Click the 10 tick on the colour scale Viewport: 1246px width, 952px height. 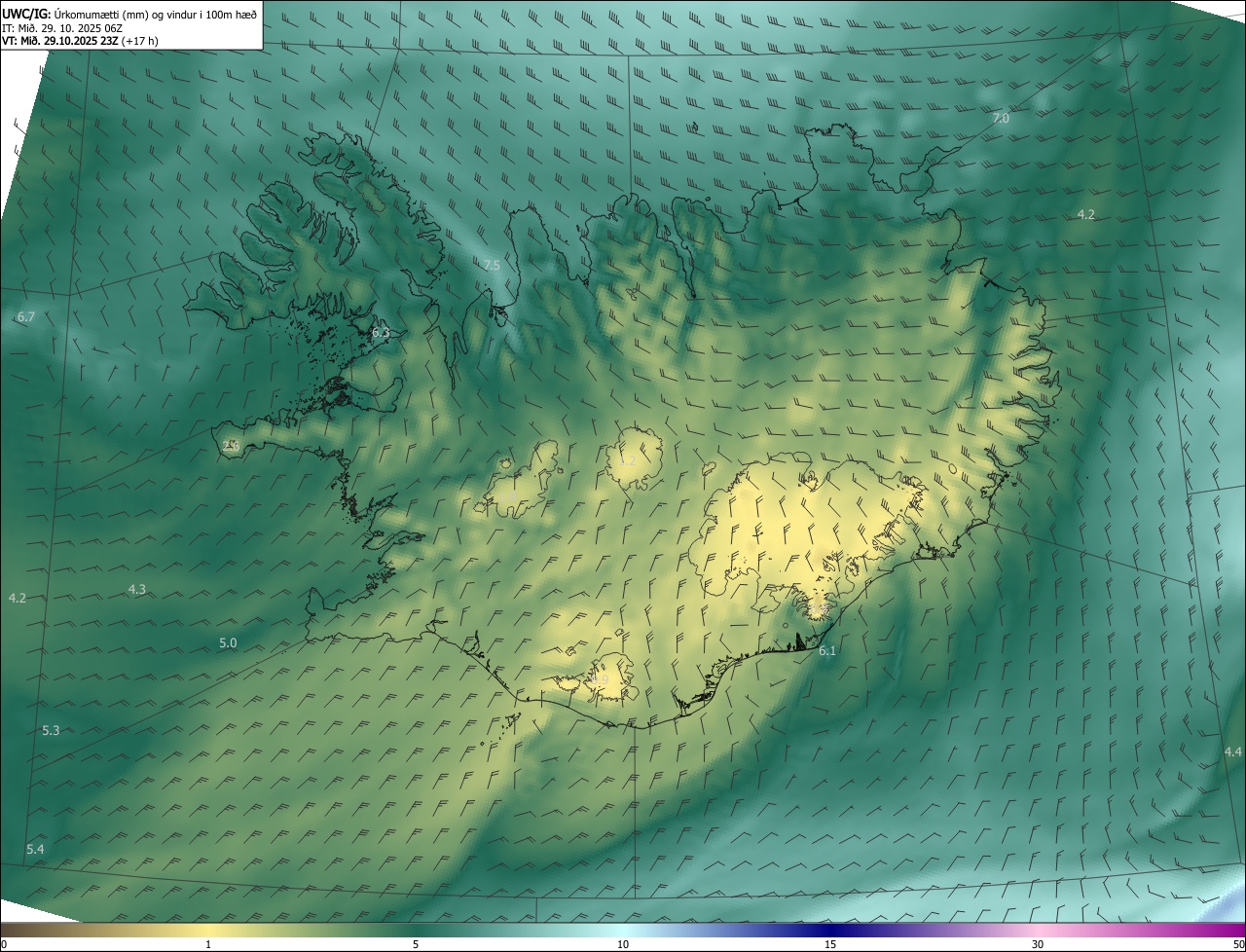(623, 944)
